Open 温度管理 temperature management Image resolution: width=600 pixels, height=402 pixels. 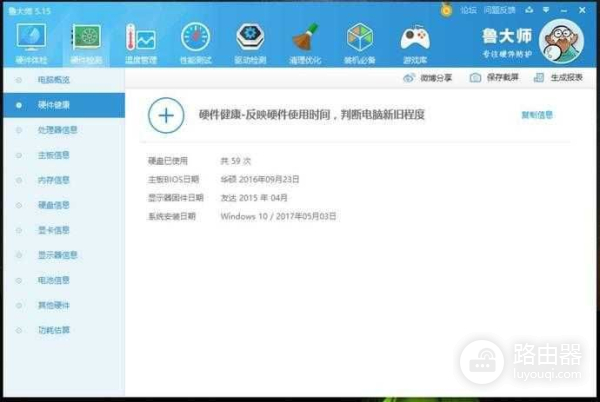coord(140,40)
